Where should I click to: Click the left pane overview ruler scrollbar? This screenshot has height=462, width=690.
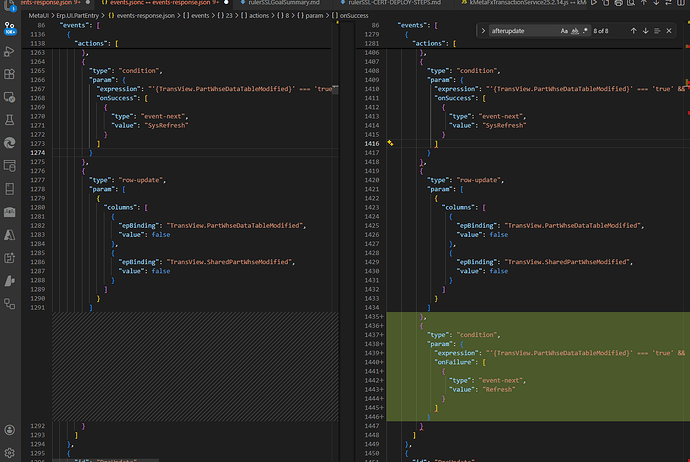pyautogui.click(x=336, y=242)
